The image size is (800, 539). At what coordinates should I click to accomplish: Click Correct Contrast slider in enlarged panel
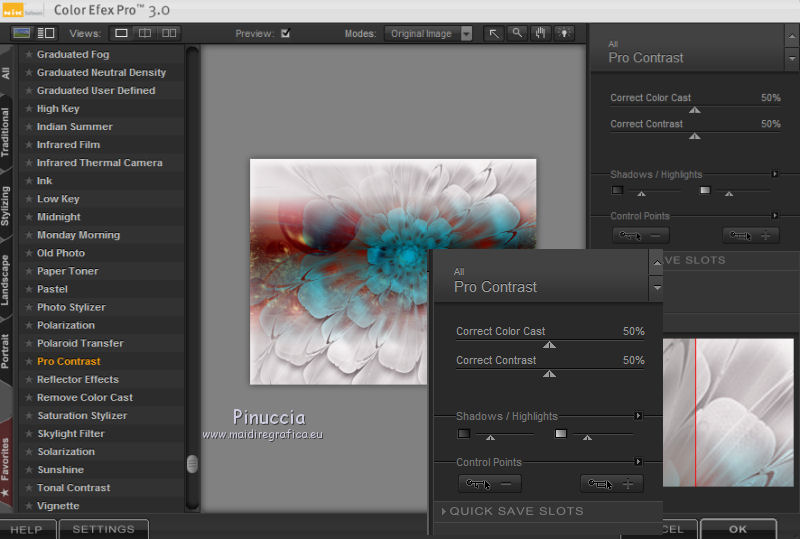tap(550, 374)
